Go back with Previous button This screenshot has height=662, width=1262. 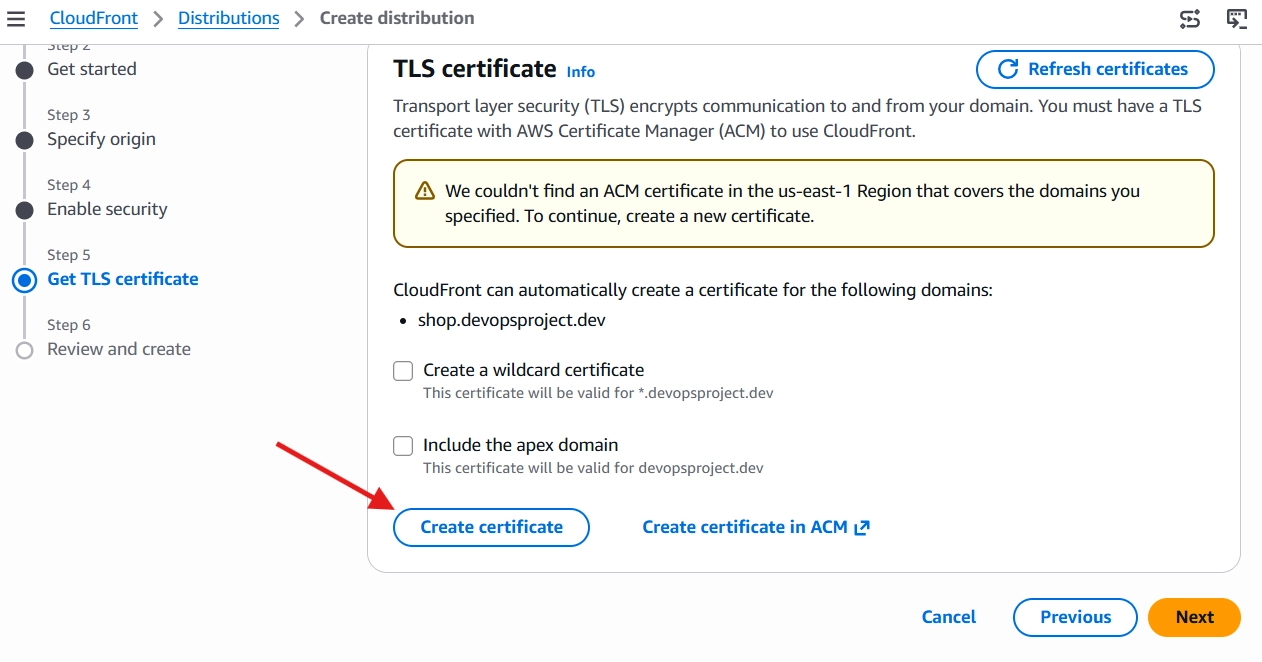[1075, 617]
